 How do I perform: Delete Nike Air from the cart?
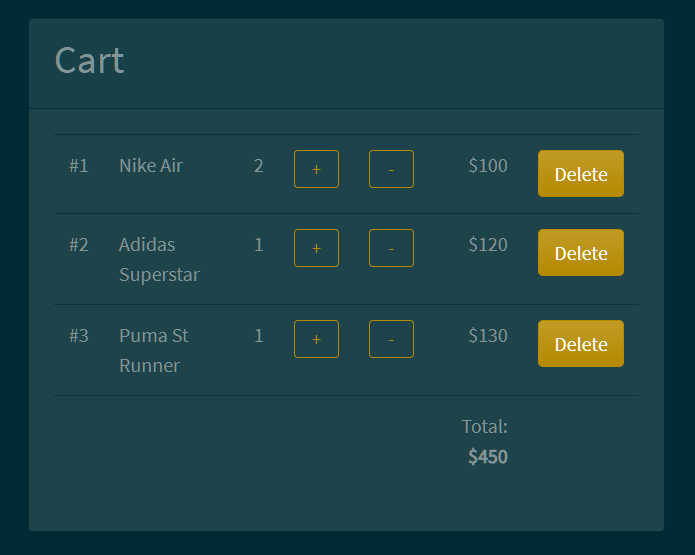tap(580, 174)
